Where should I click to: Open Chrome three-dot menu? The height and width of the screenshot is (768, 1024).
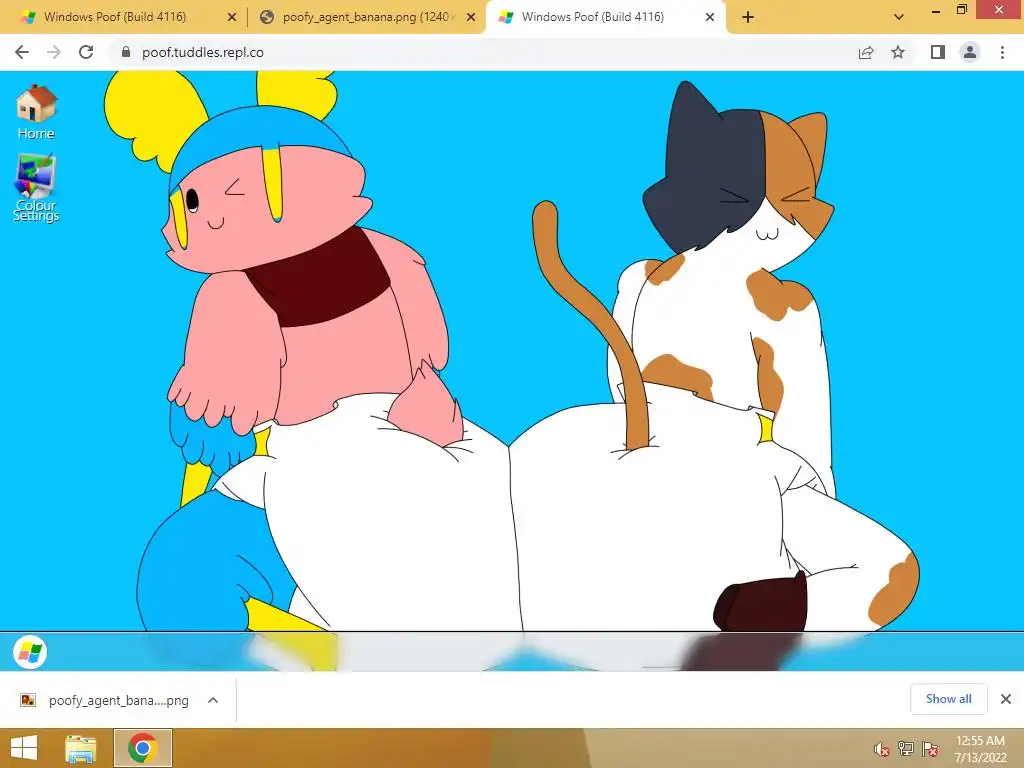coord(1002,52)
